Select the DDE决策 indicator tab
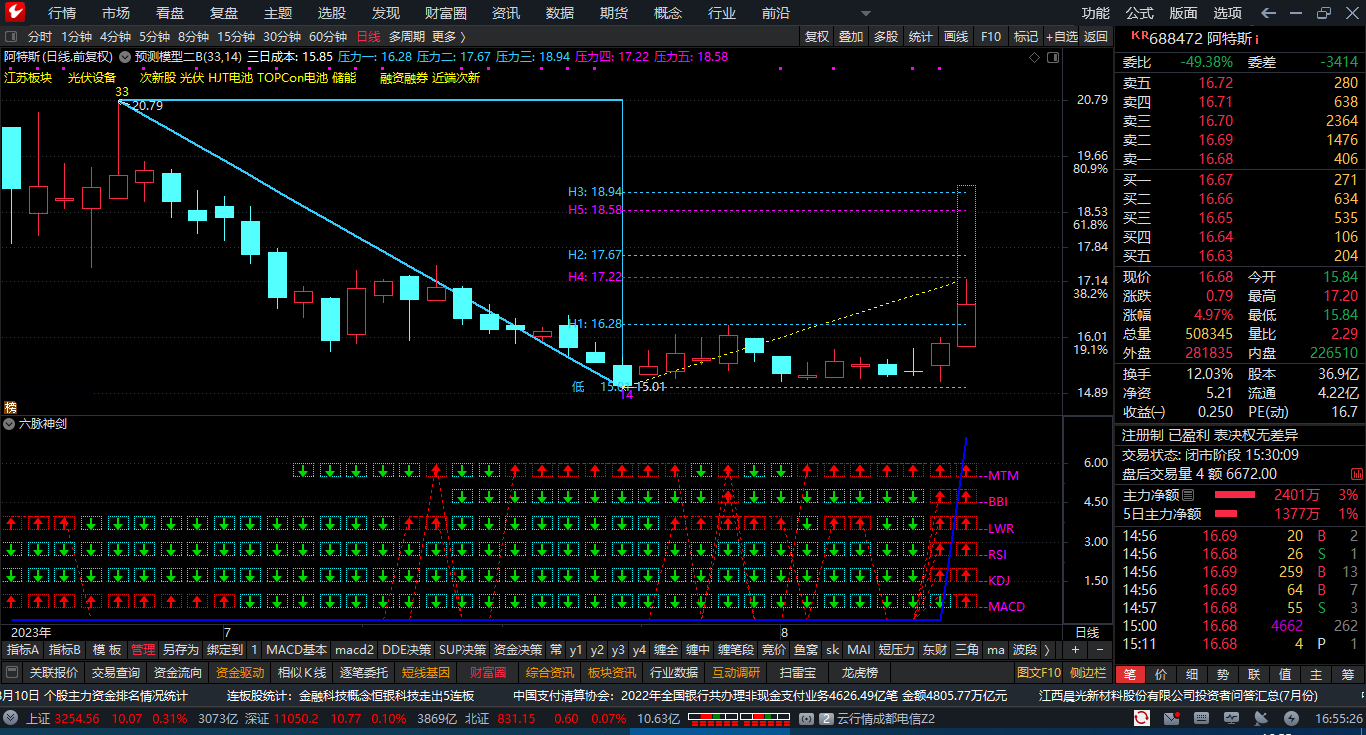The width and height of the screenshot is (1366, 735). (x=407, y=650)
